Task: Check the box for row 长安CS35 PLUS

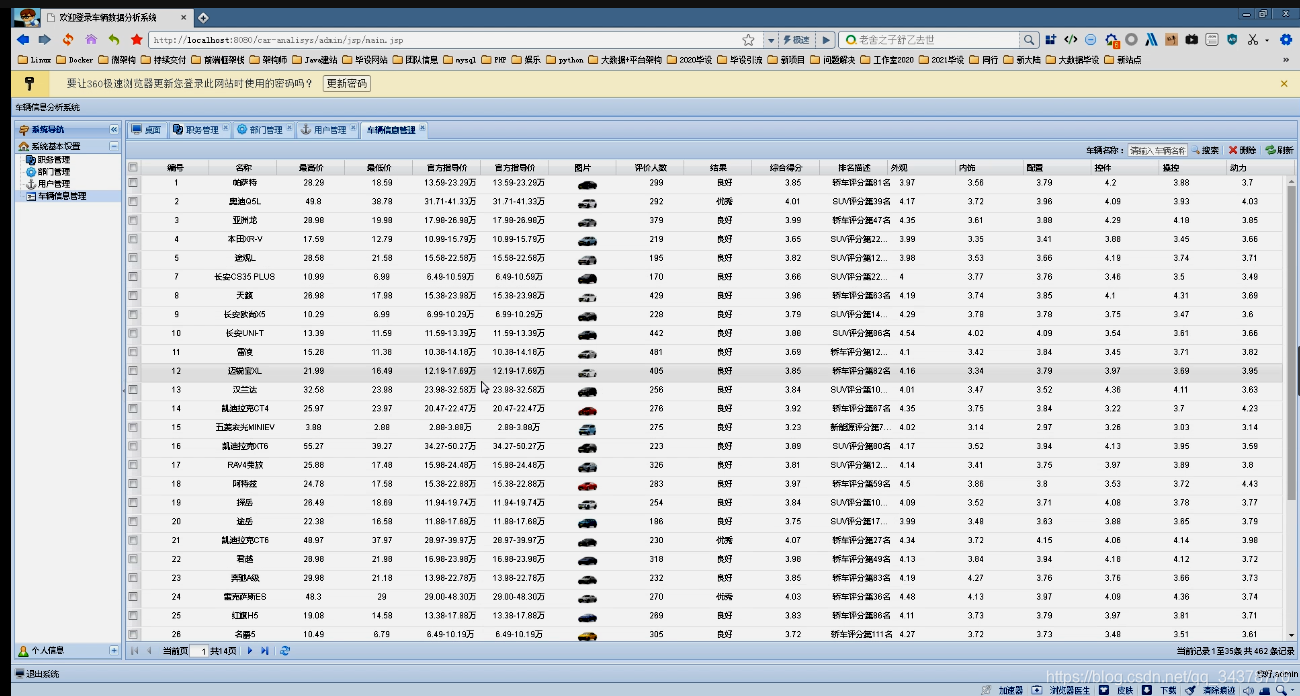Action: pyautogui.click(x=133, y=277)
